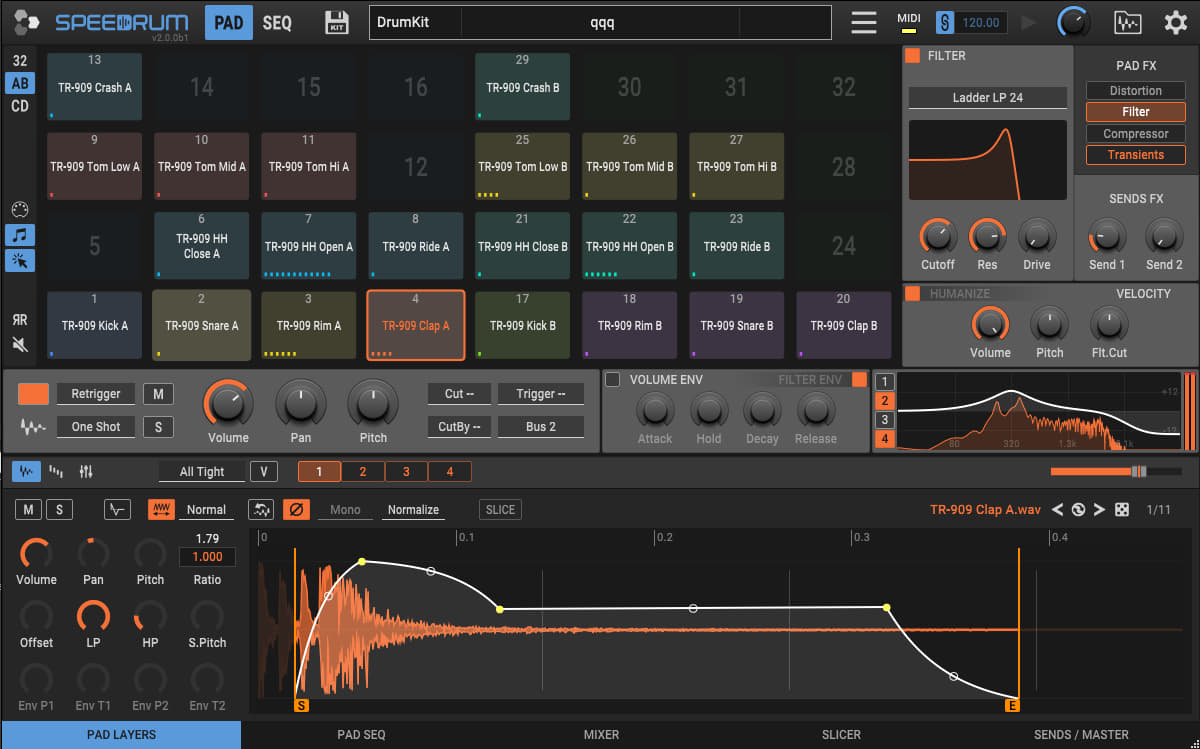Open the Cut -- group dropdown
This screenshot has width=1200, height=749.
(459, 394)
